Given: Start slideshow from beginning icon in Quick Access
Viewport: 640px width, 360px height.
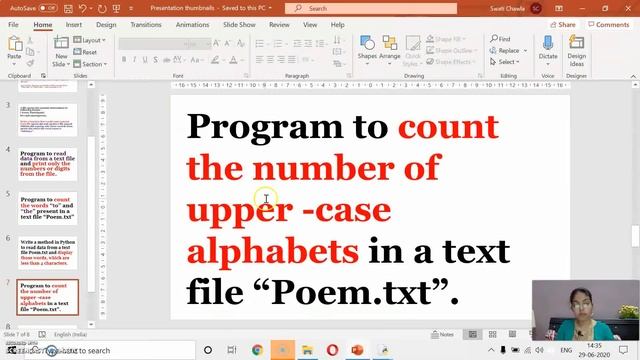Looking at the screenshot, I should tap(116, 8).
